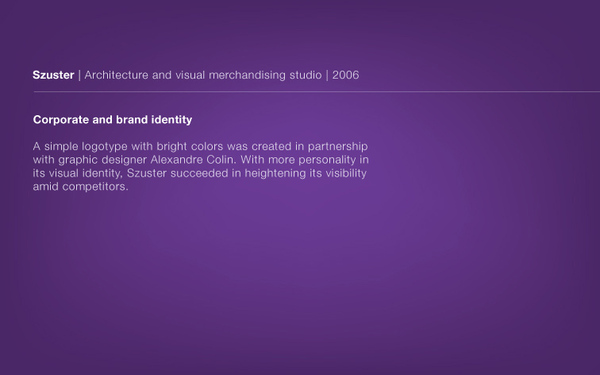Click "amid competitors." on the last line
Screen dimensions: 600x375
[80, 187]
